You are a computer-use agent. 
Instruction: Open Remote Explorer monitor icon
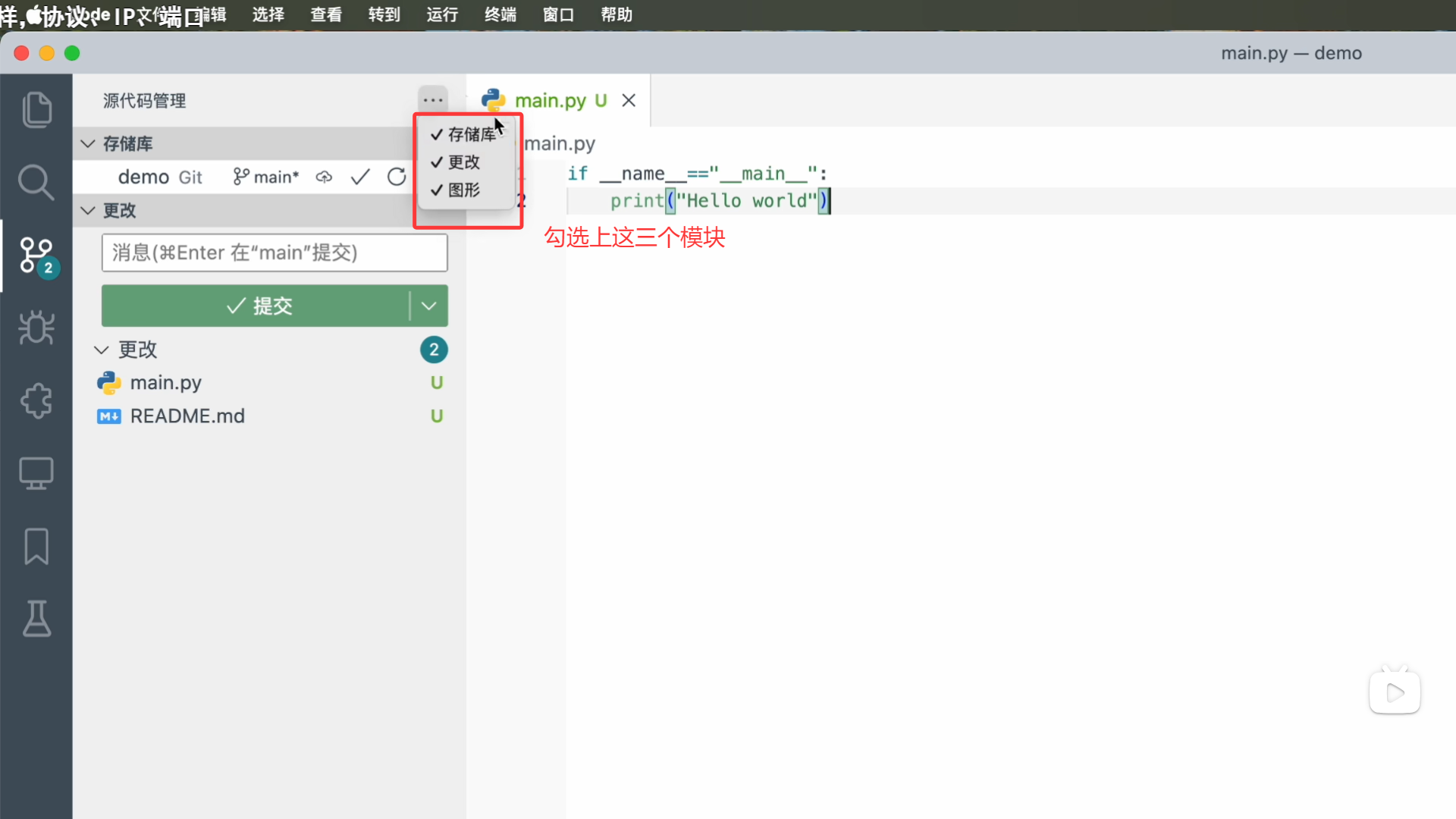click(36, 473)
